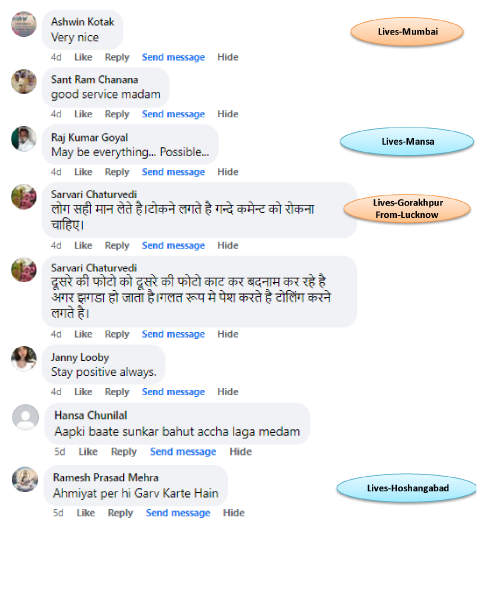Send message to Hansa Chunilal
This screenshot has height=606, width=489.
tap(183, 451)
